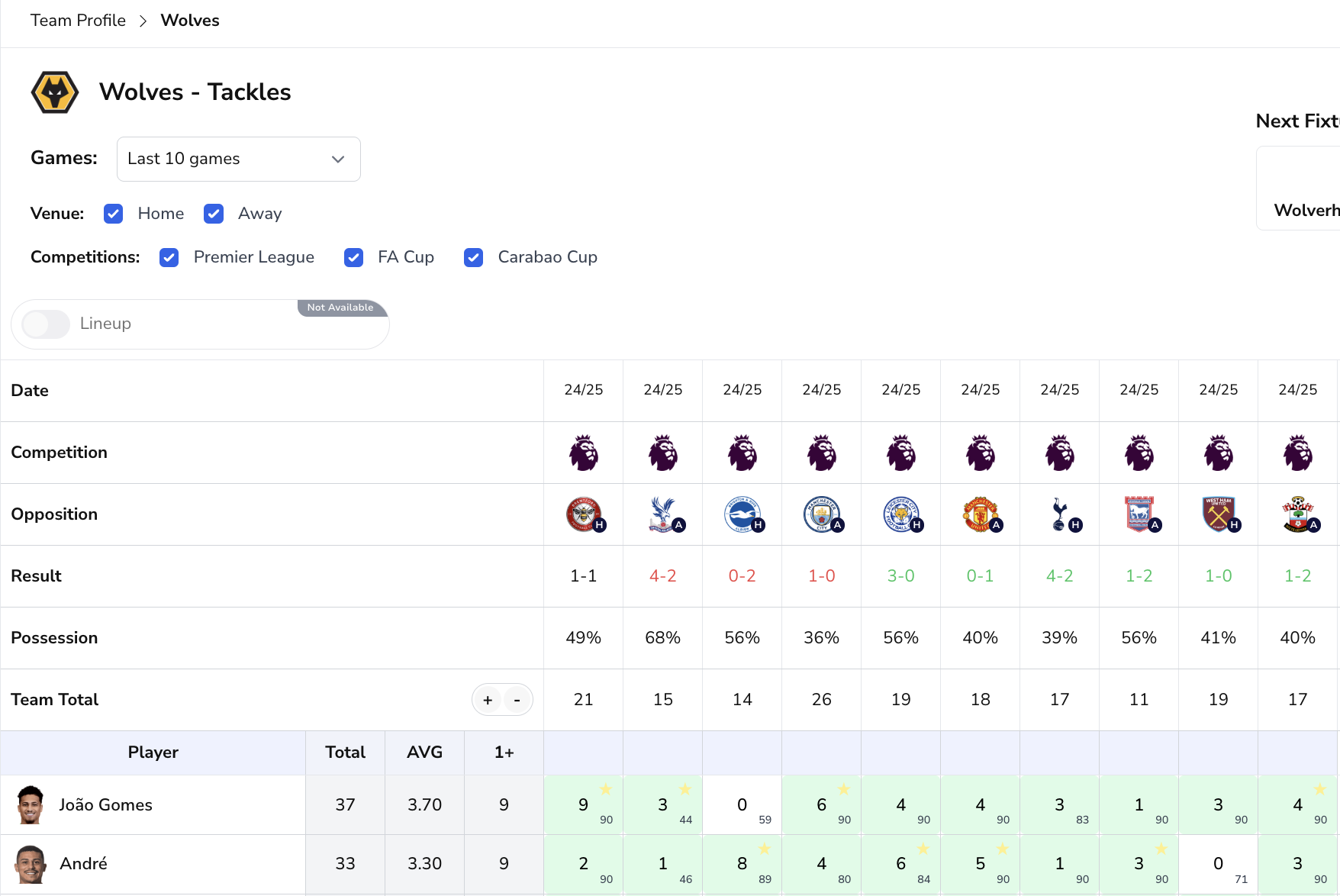Click the plus button beside Team Total
1340x896 pixels.
click(x=488, y=700)
